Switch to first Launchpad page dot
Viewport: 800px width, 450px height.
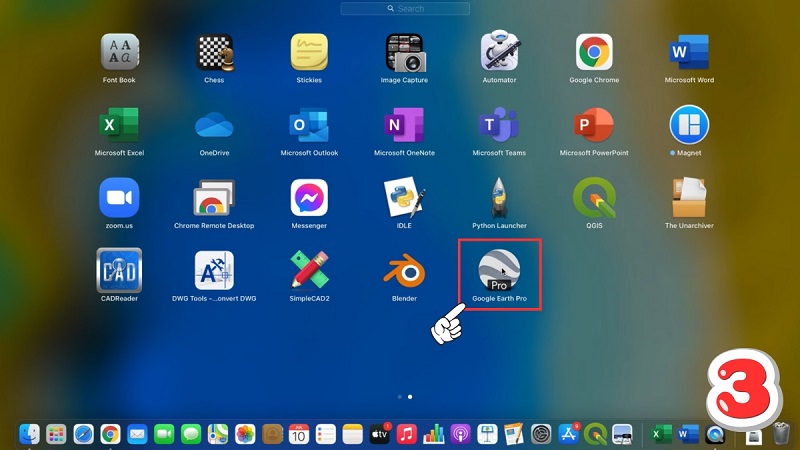pyautogui.click(x=400, y=397)
